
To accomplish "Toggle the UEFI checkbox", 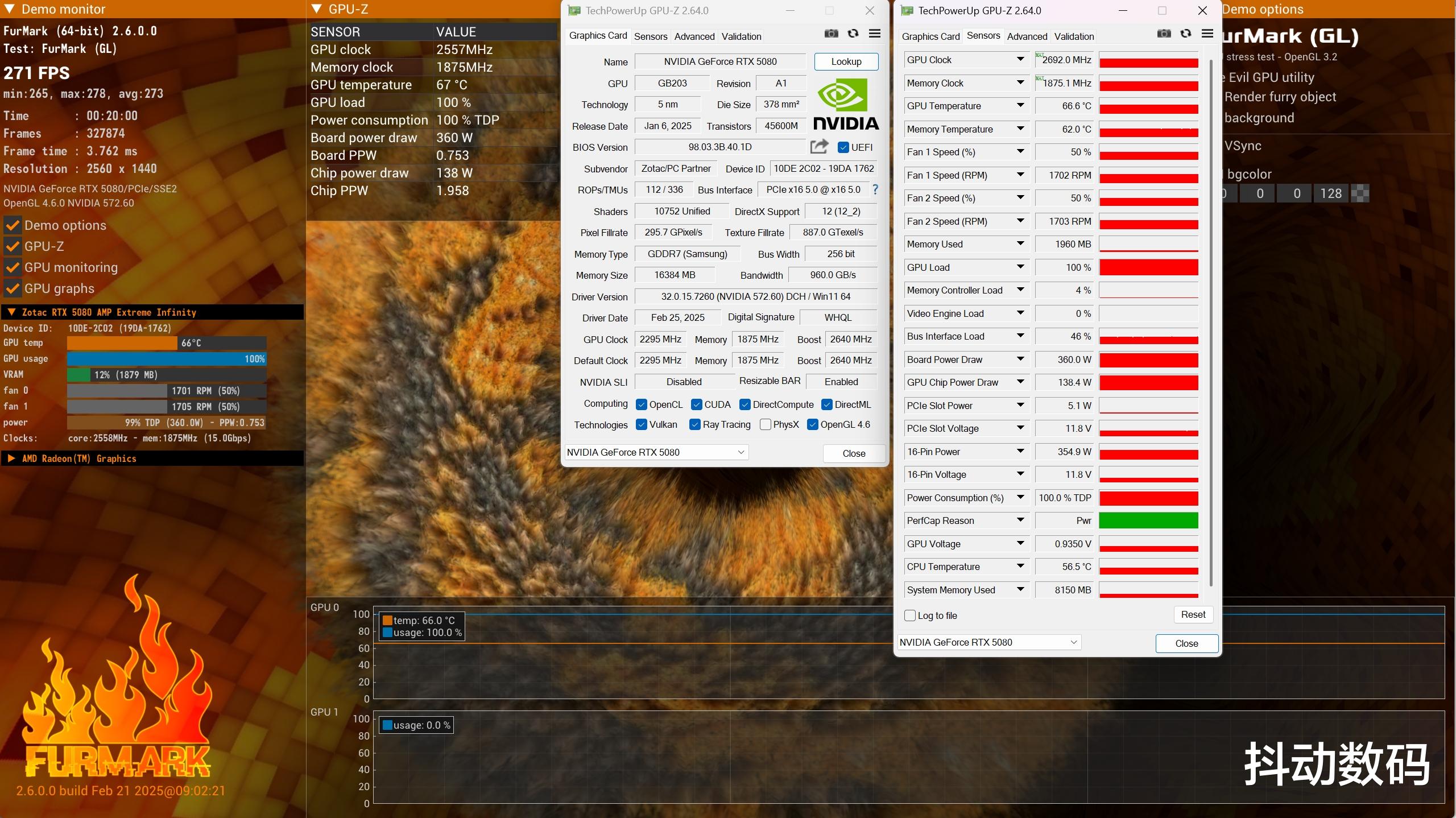I will tap(843, 147).
